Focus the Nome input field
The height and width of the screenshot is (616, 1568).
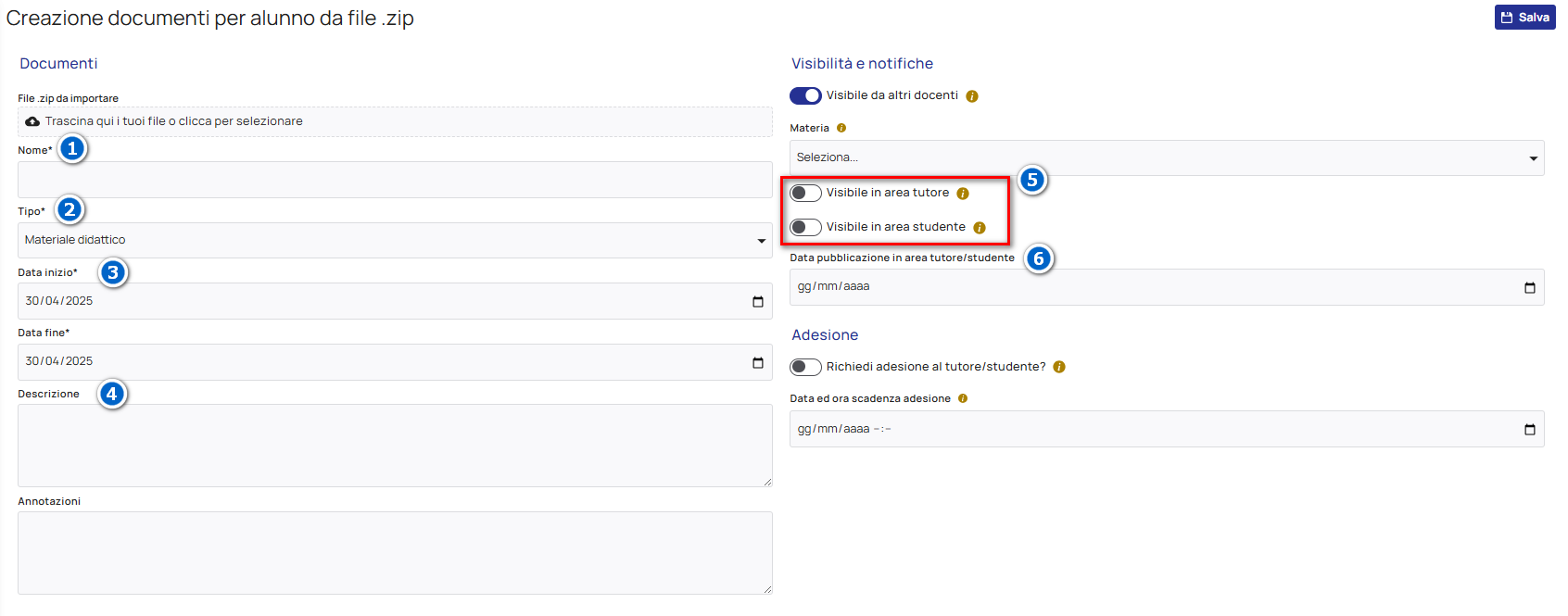(395, 180)
